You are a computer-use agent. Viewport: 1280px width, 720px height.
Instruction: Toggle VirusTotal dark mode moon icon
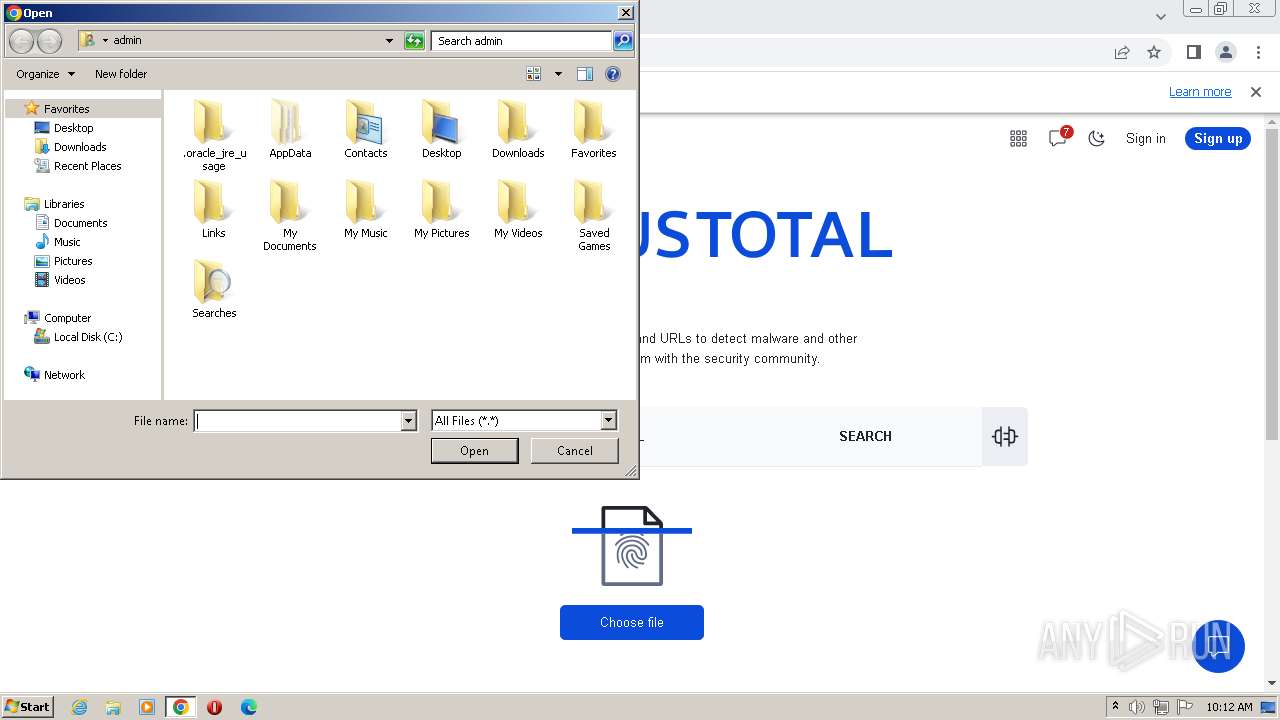pos(1097,139)
